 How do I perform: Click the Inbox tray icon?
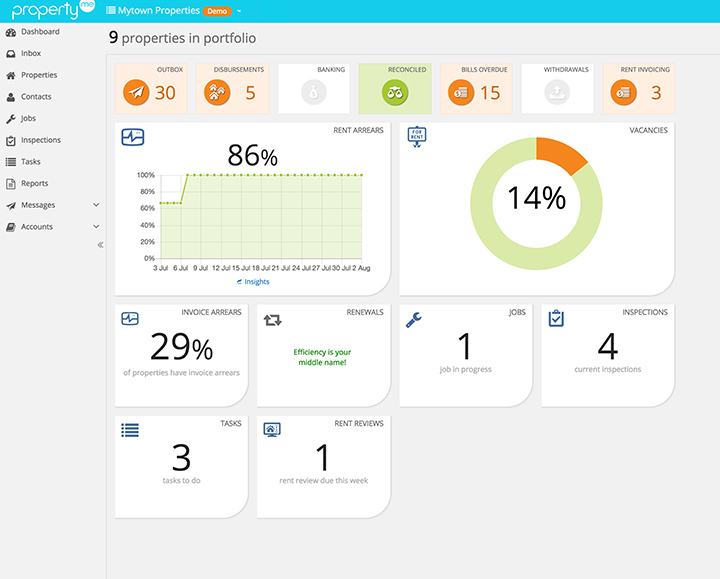[x=11, y=54]
